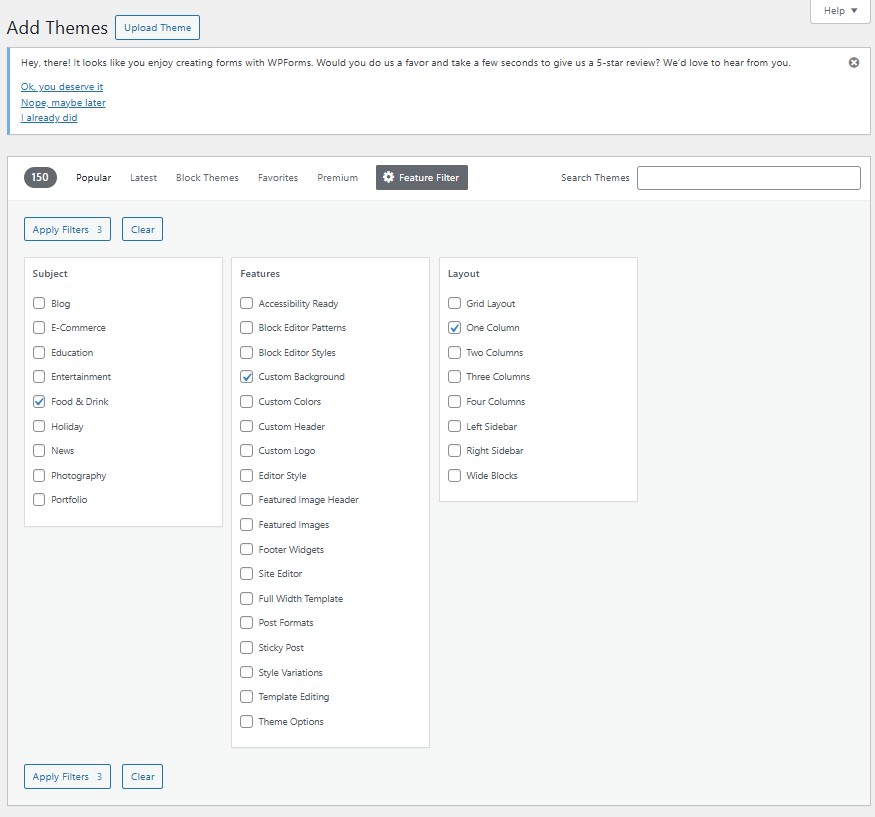Enable the Grid Layout filter
This screenshot has height=817, width=875.
454,303
